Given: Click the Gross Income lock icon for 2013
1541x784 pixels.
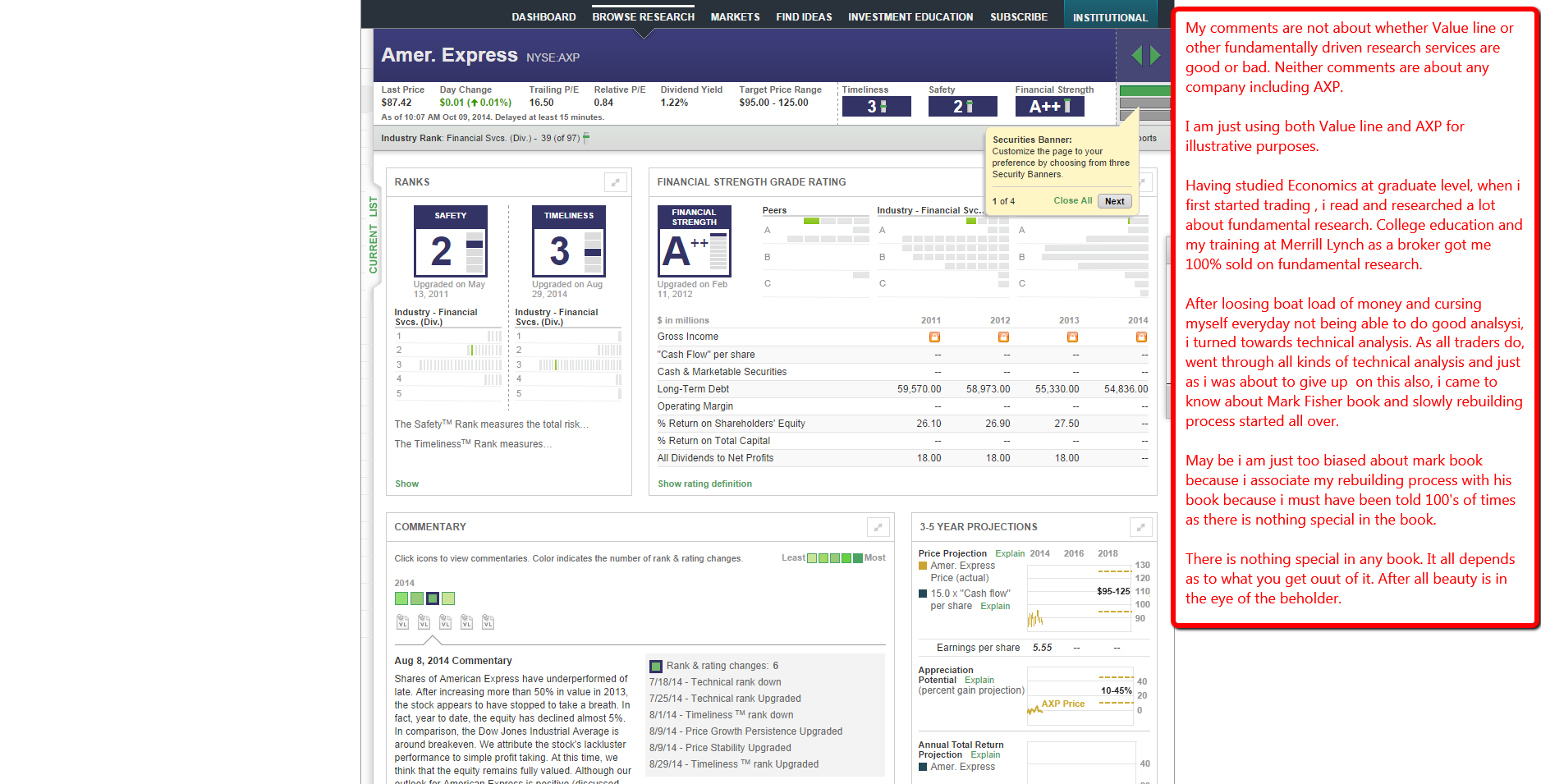Looking at the screenshot, I should (1072, 337).
